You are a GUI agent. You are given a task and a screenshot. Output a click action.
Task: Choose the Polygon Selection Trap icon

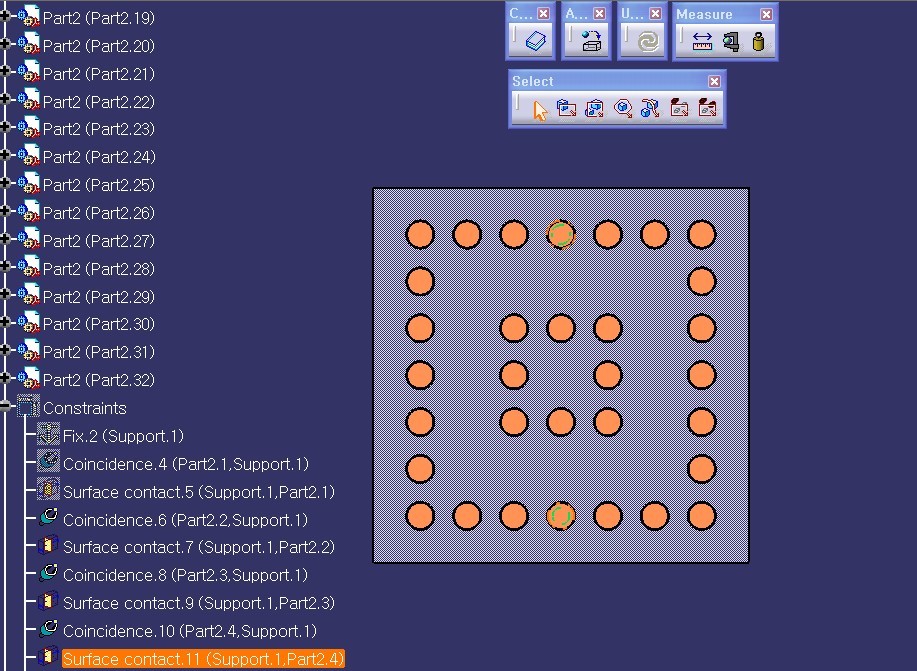(x=623, y=109)
